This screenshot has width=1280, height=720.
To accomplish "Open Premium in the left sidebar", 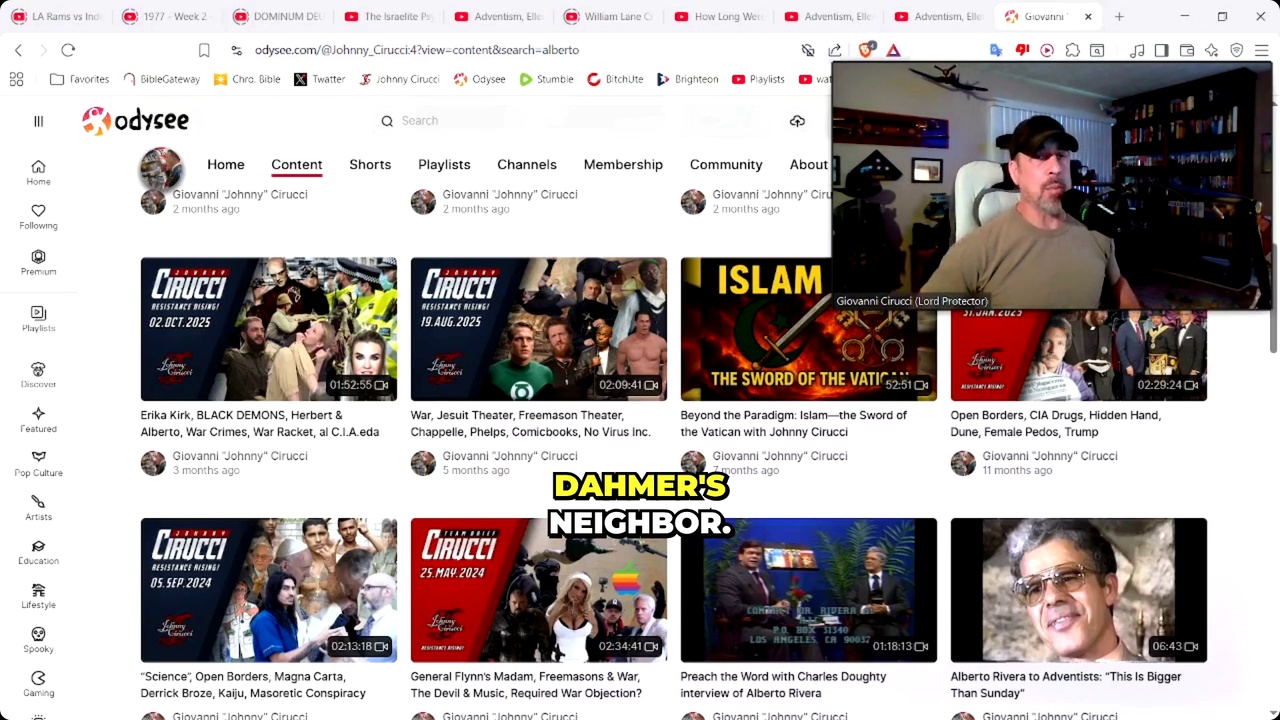I will point(38,262).
